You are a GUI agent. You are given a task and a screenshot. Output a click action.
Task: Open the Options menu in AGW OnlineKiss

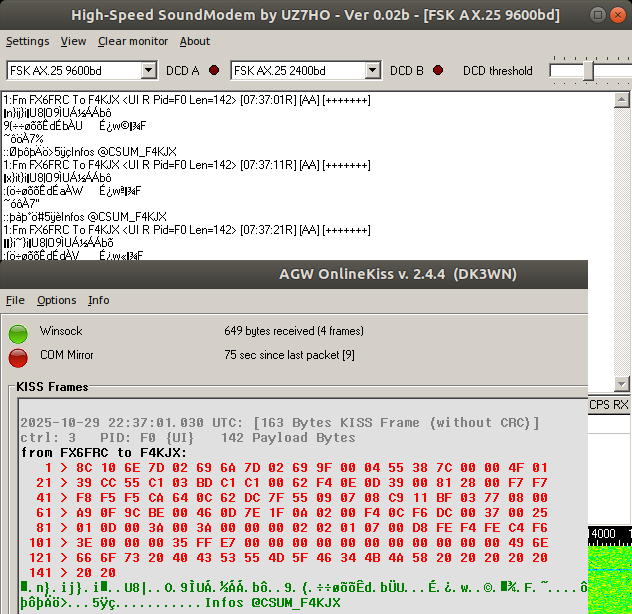coord(57,300)
